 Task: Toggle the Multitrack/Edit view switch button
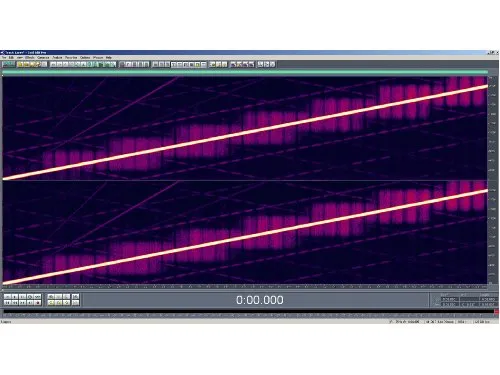9,64
